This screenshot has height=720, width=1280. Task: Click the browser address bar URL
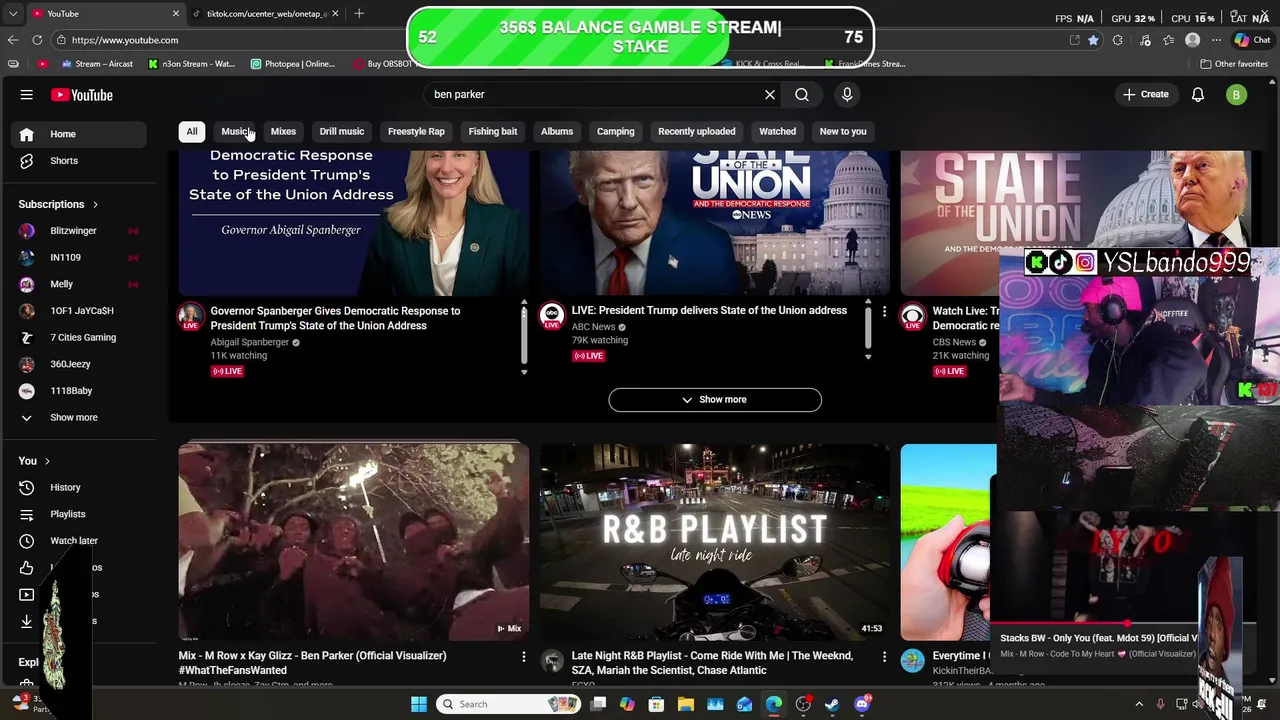125,40
